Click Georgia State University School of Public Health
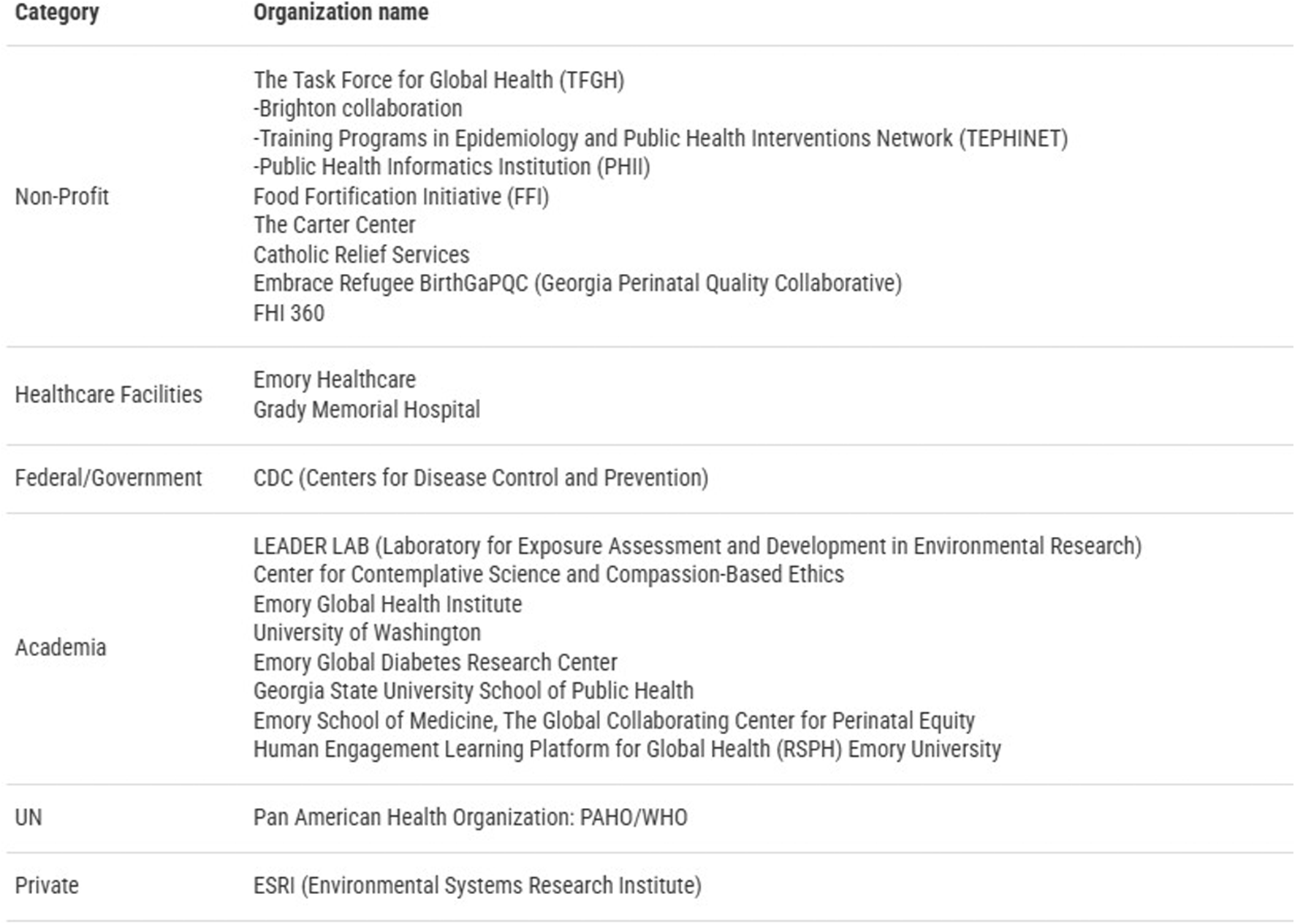 point(474,691)
